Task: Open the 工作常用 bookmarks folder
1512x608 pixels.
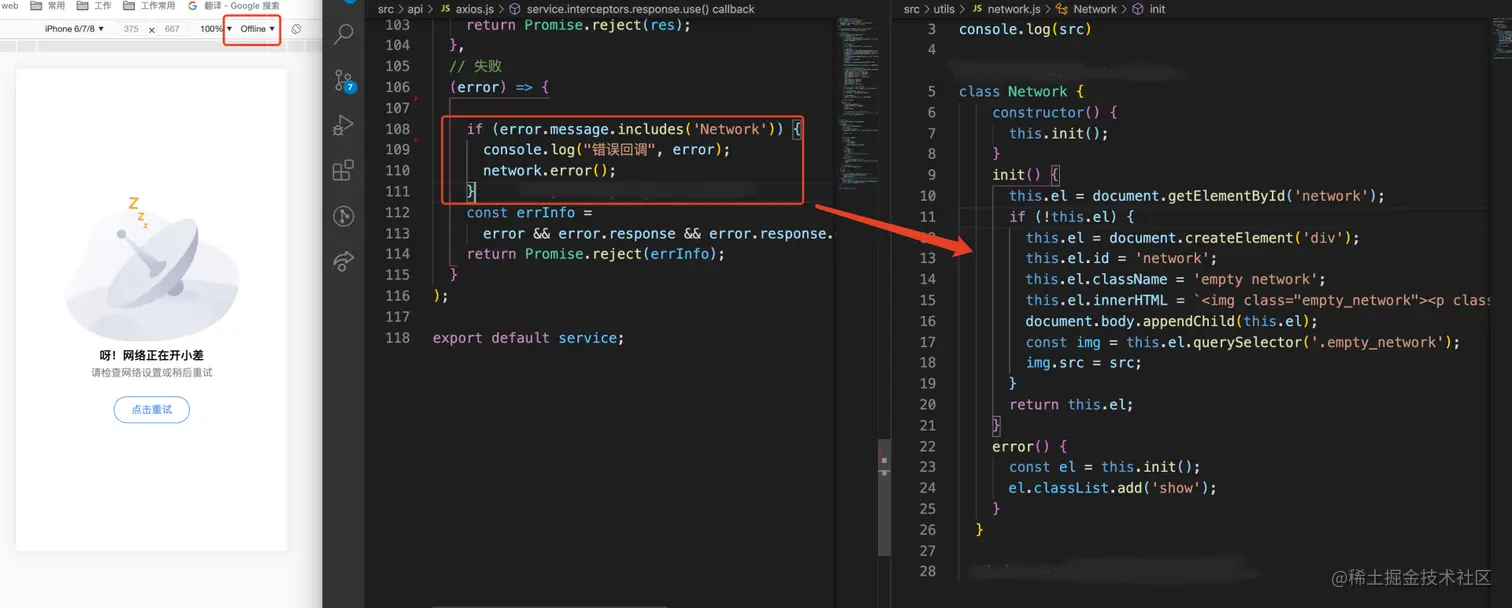Action: (150, 6)
